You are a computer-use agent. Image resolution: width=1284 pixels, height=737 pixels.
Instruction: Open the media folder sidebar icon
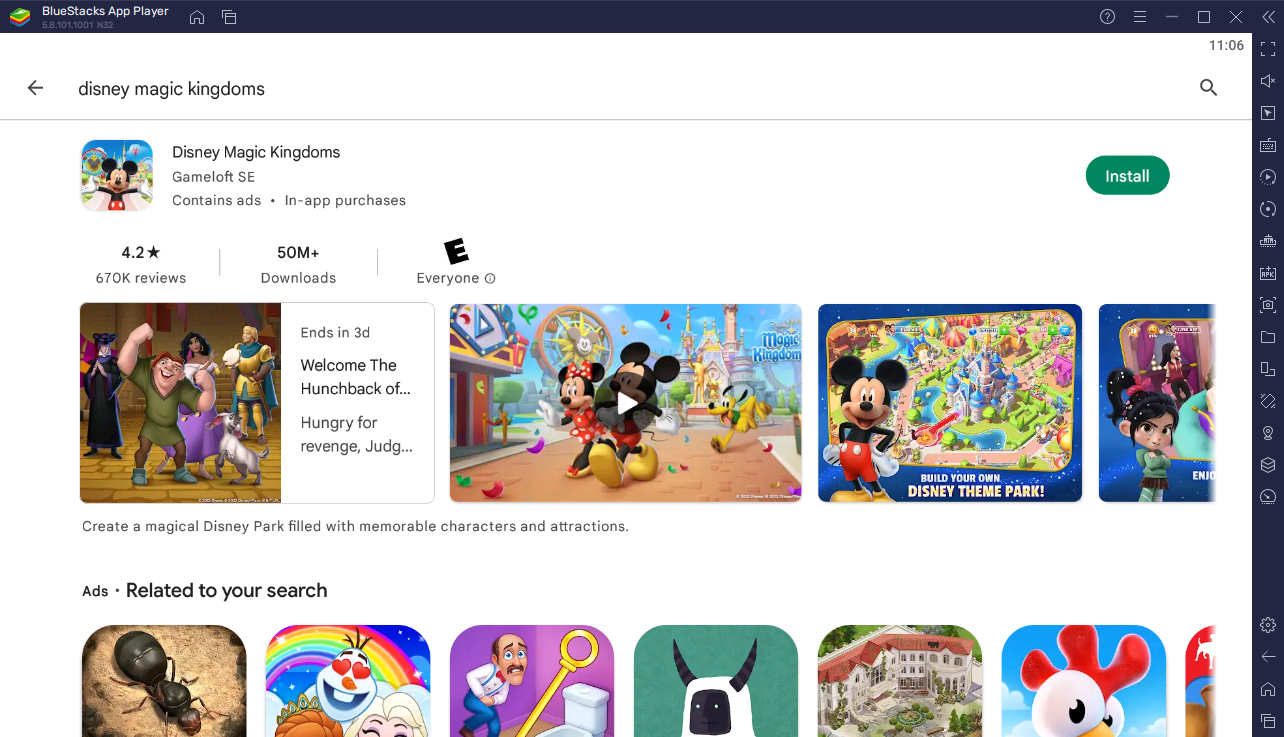click(1268, 337)
